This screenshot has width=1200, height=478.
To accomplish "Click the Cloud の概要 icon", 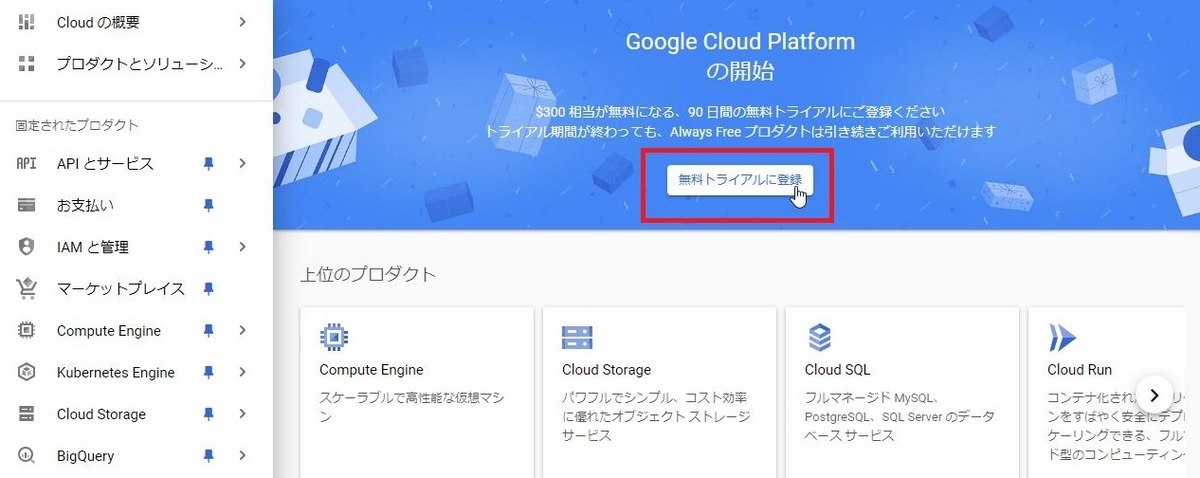I will tap(27, 22).
